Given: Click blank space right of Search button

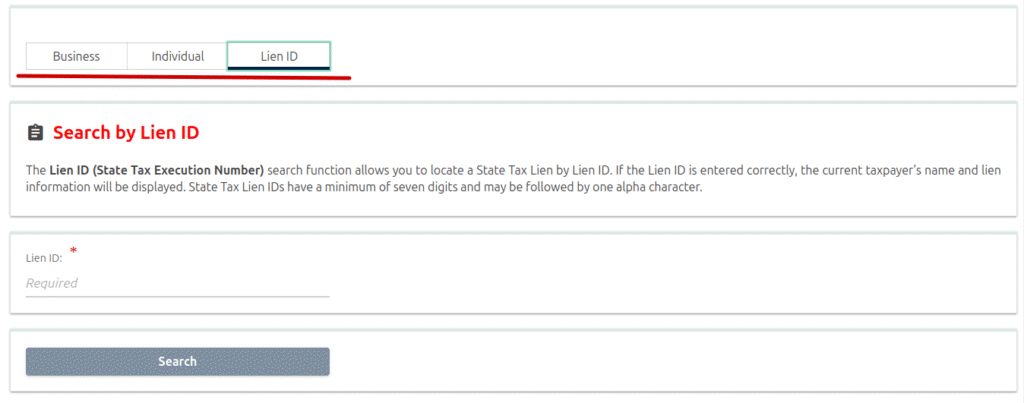Looking at the screenshot, I should (x=650, y=361).
